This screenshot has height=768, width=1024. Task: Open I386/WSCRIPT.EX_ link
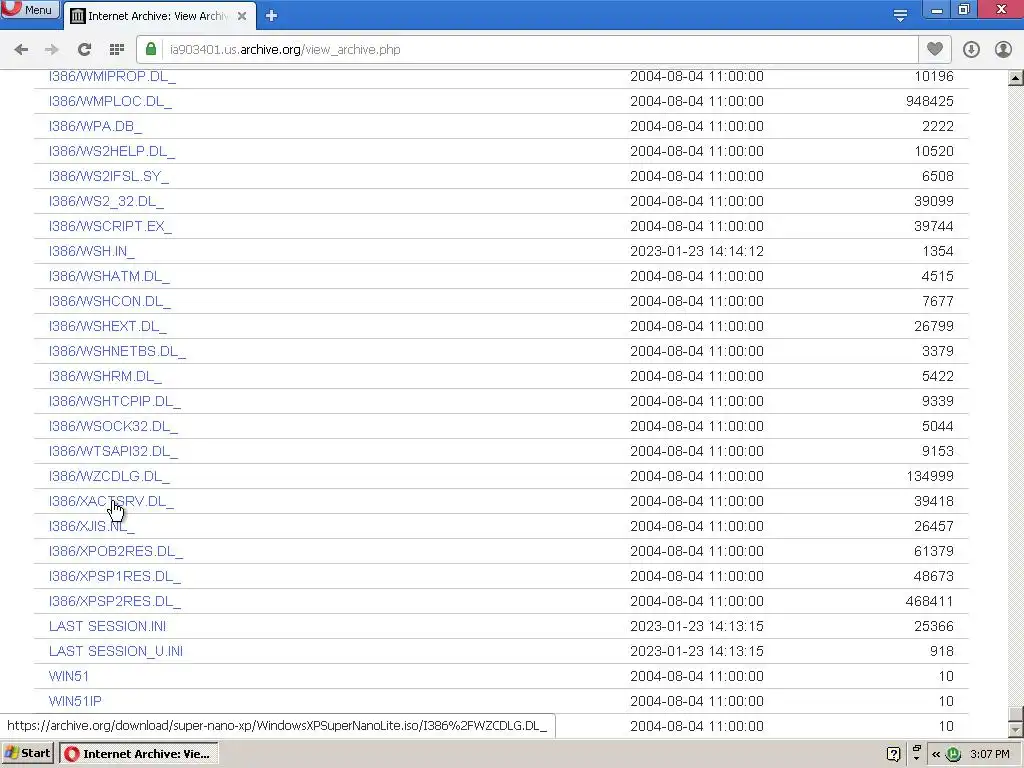click(x=110, y=226)
